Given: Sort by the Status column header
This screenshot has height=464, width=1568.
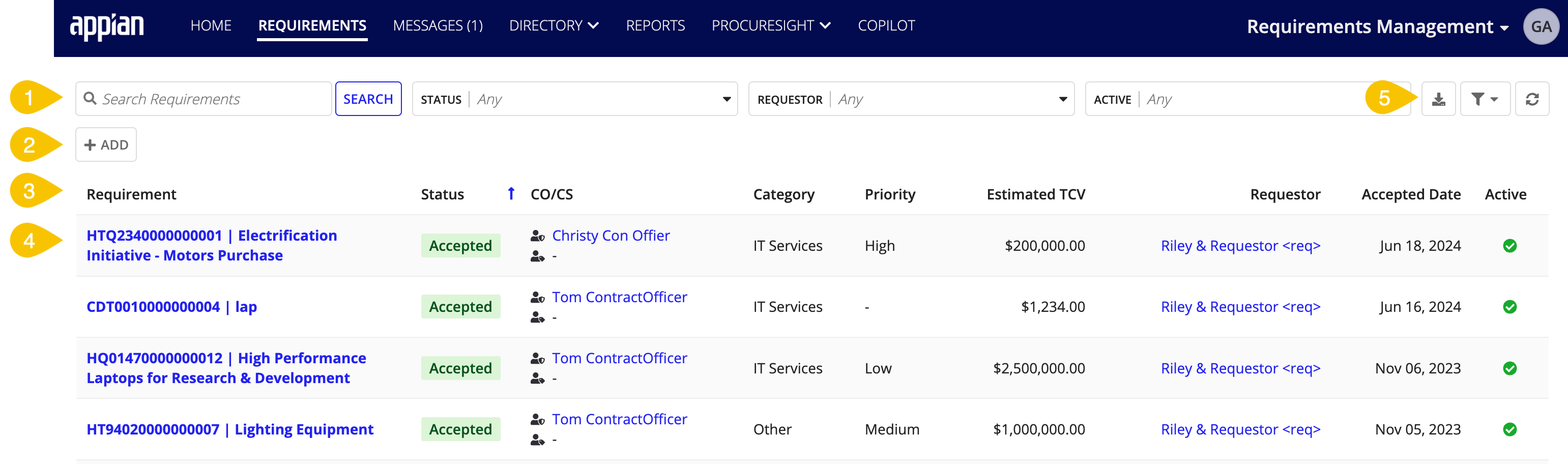Looking at the screenshot, I should tap(443, 194).
